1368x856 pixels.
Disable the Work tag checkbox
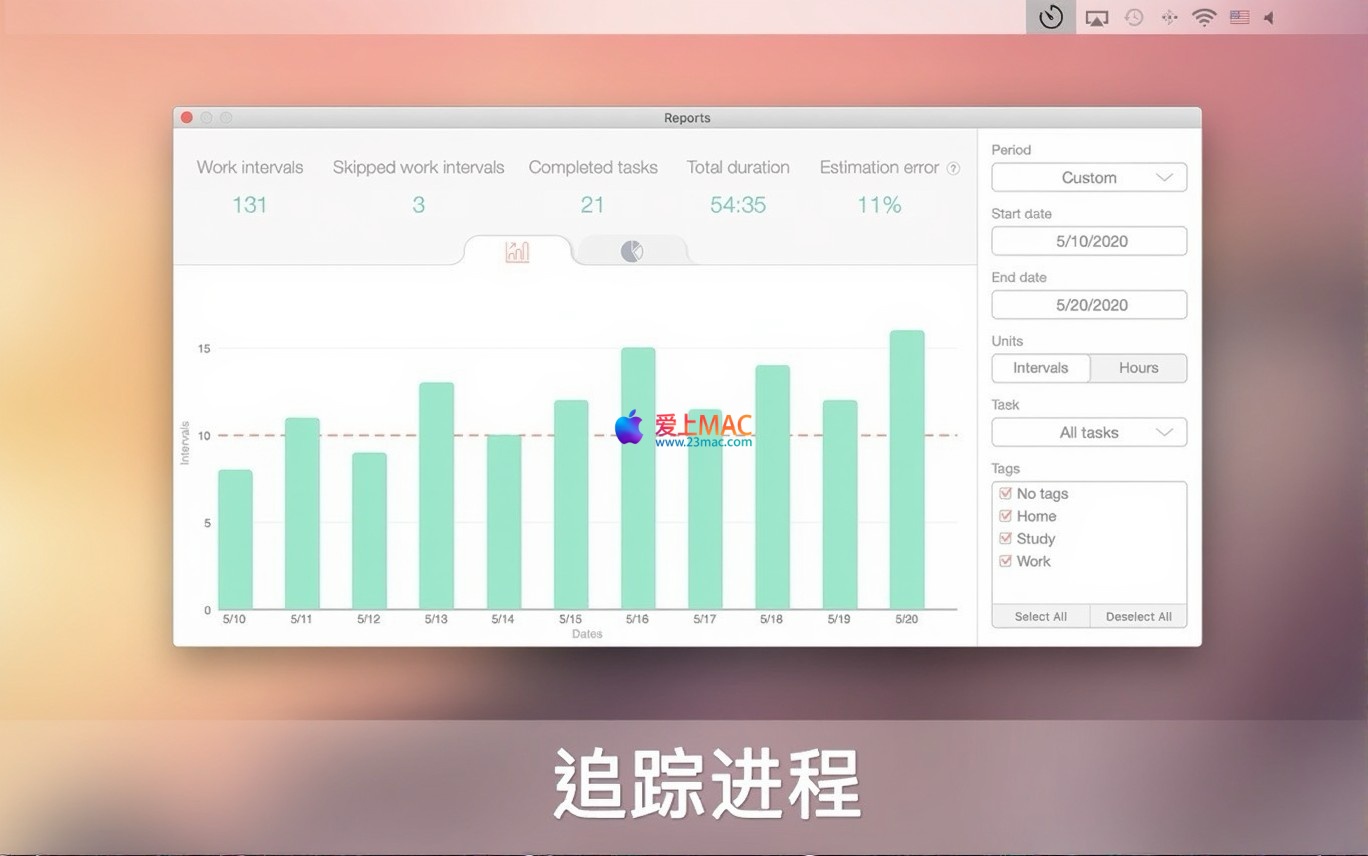(1006, 561)
